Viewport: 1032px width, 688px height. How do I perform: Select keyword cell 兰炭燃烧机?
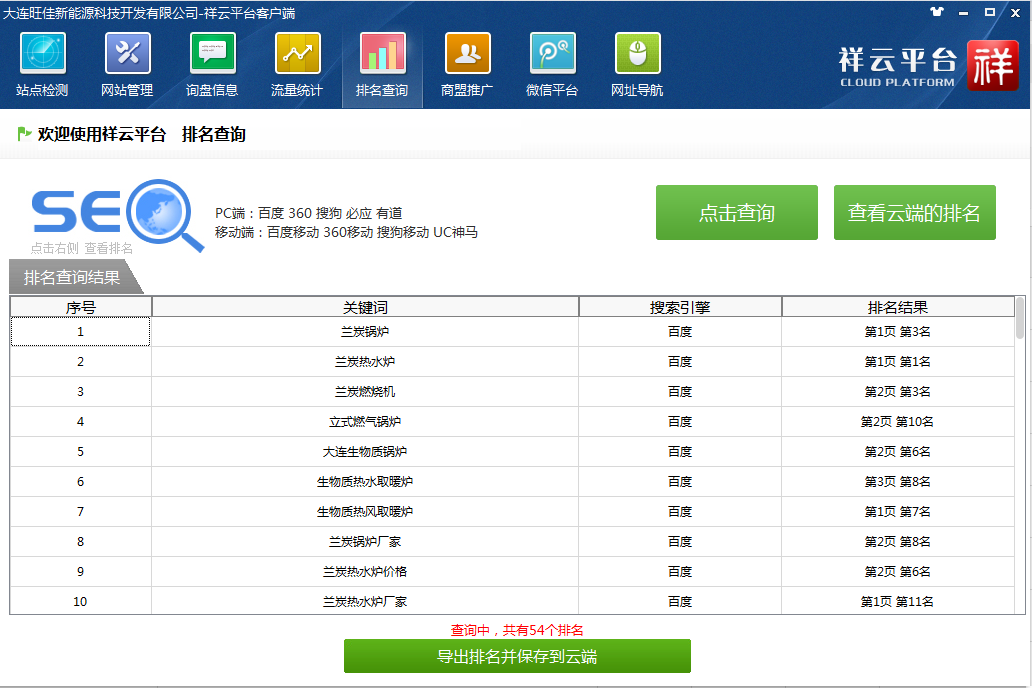point(365,392)
